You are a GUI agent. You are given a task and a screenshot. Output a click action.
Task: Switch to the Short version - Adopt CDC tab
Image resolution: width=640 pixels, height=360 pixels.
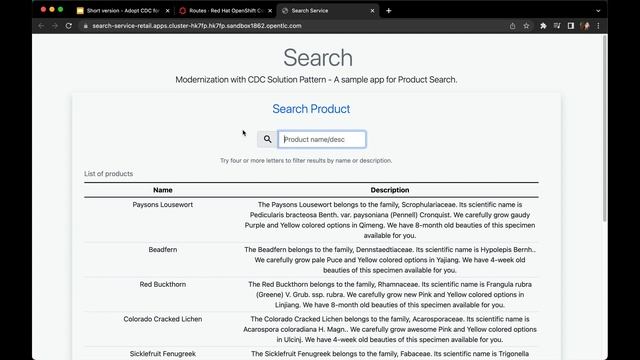pyautogui.click(x=122, y=11)
